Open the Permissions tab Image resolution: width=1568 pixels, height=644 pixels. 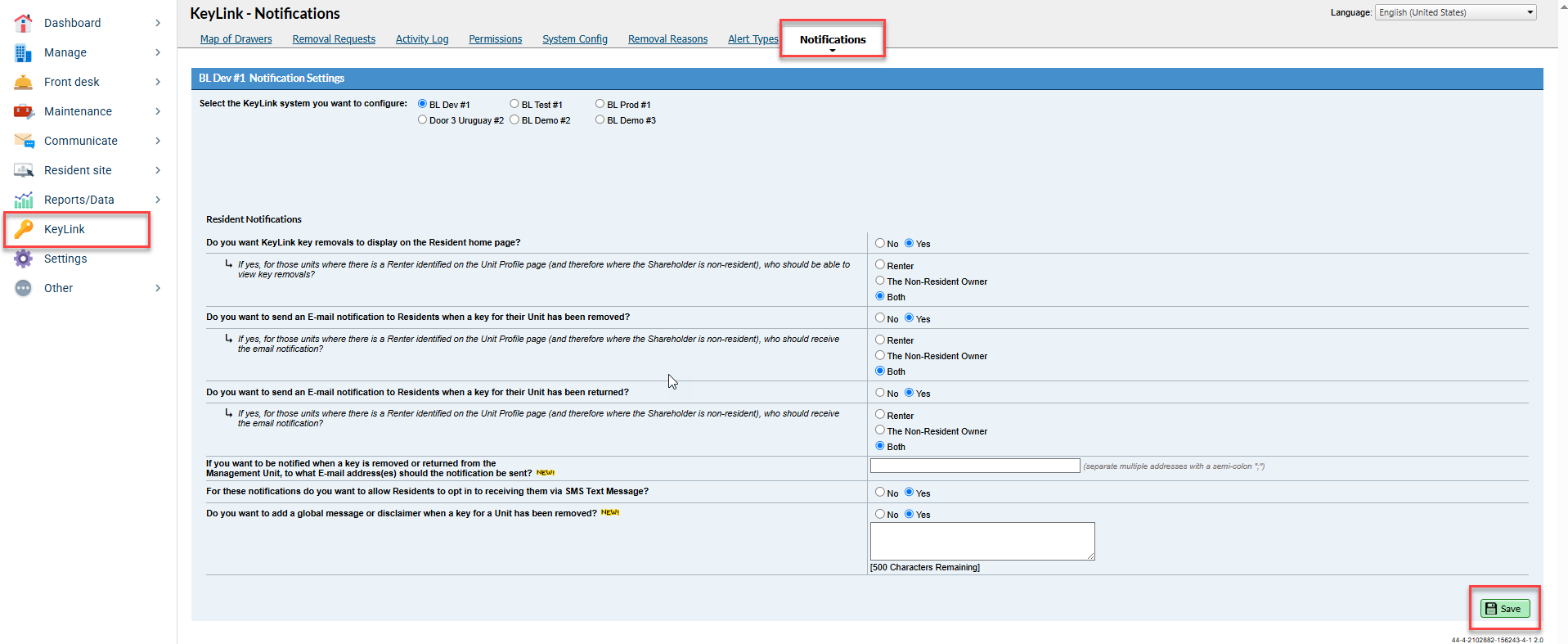coord(495,39)
